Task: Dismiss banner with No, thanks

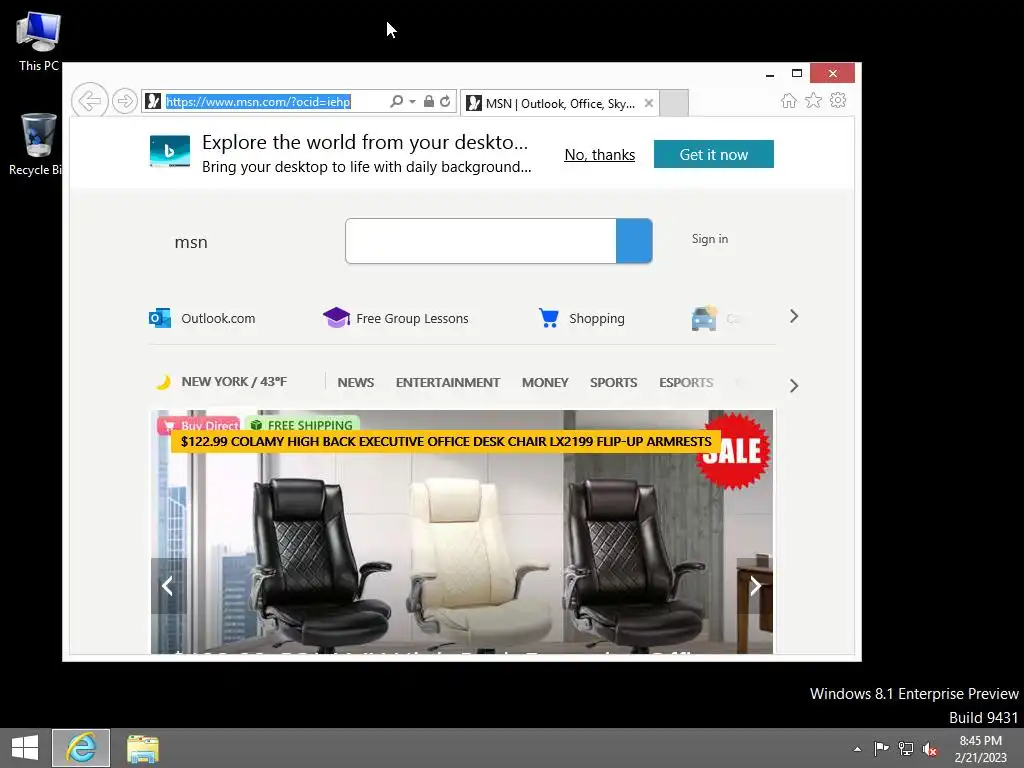Action: tap(600, 155)
